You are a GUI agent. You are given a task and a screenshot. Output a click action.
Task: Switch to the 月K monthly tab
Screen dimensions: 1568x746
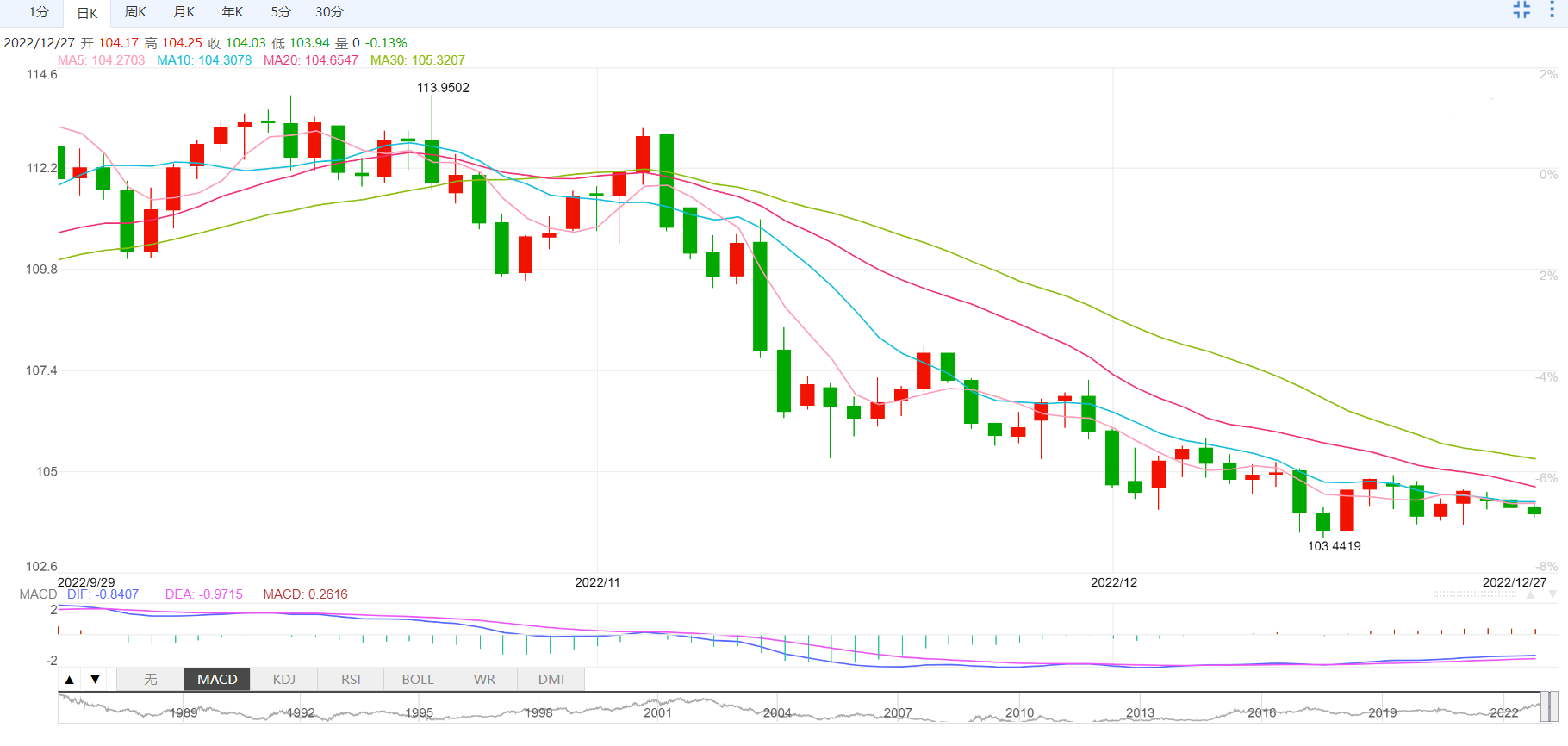tap(184, 12)
